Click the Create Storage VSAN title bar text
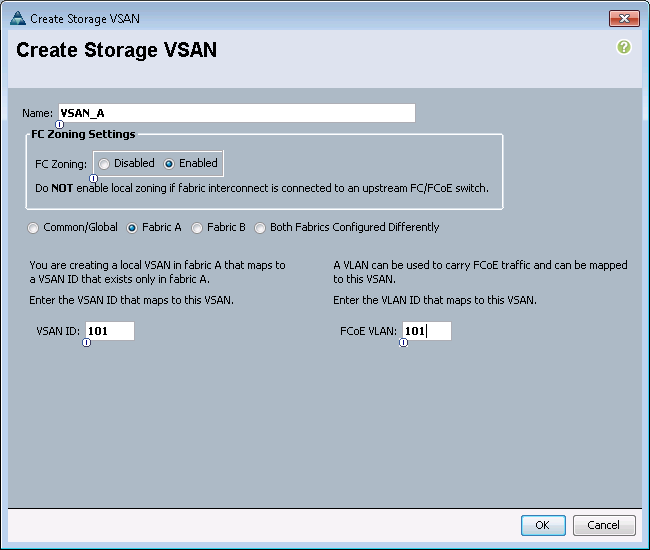650x550 pixels. (x=85, y=19)
